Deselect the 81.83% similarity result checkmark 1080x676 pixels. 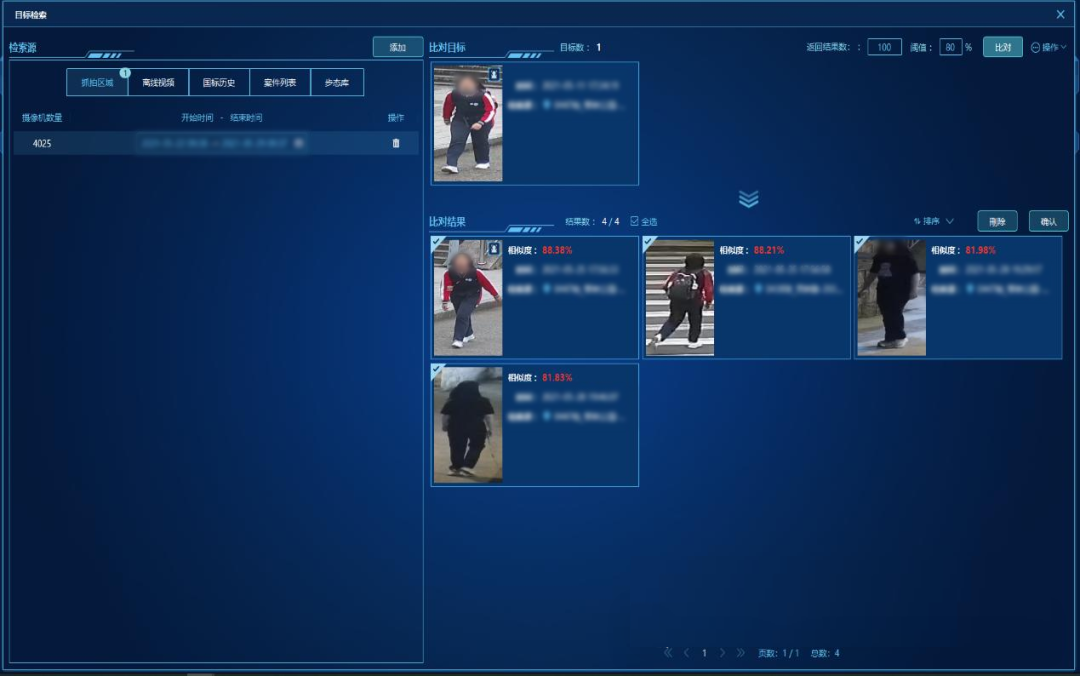(x=436, y=369)
